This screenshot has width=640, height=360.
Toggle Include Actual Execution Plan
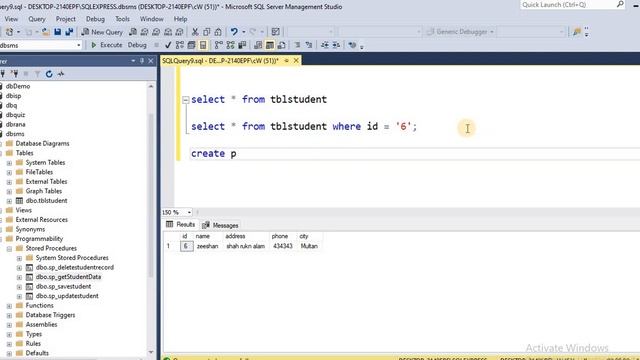click(x=219, y=45)
